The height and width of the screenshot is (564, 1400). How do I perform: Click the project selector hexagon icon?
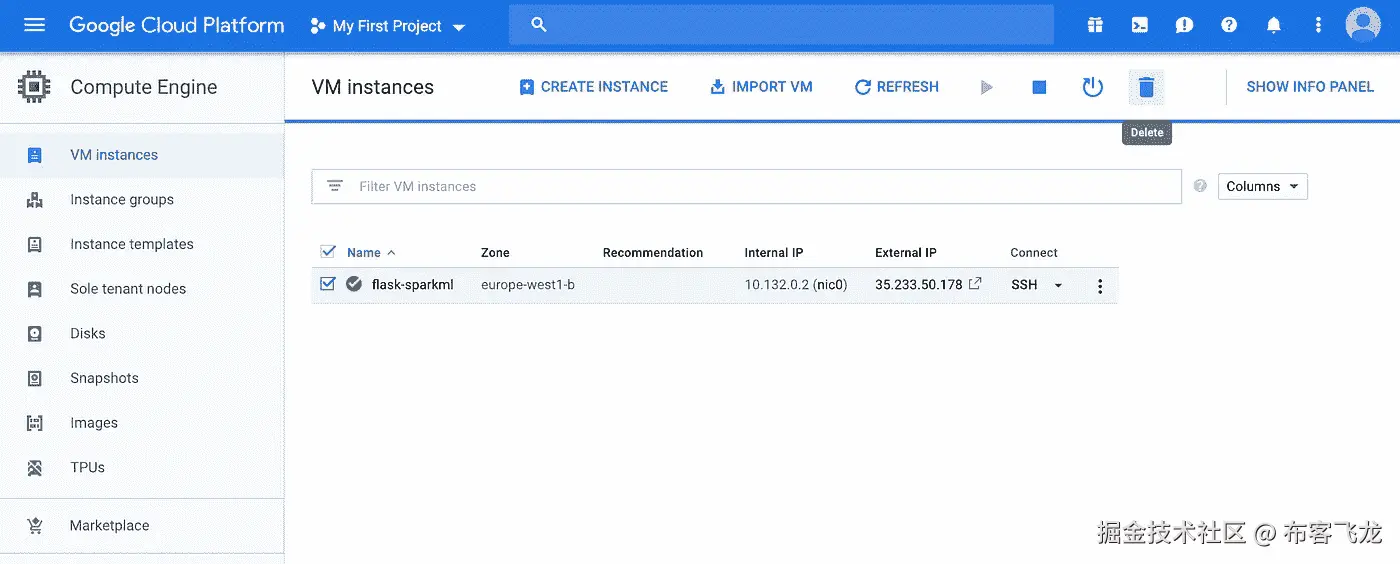coord(318,26)
